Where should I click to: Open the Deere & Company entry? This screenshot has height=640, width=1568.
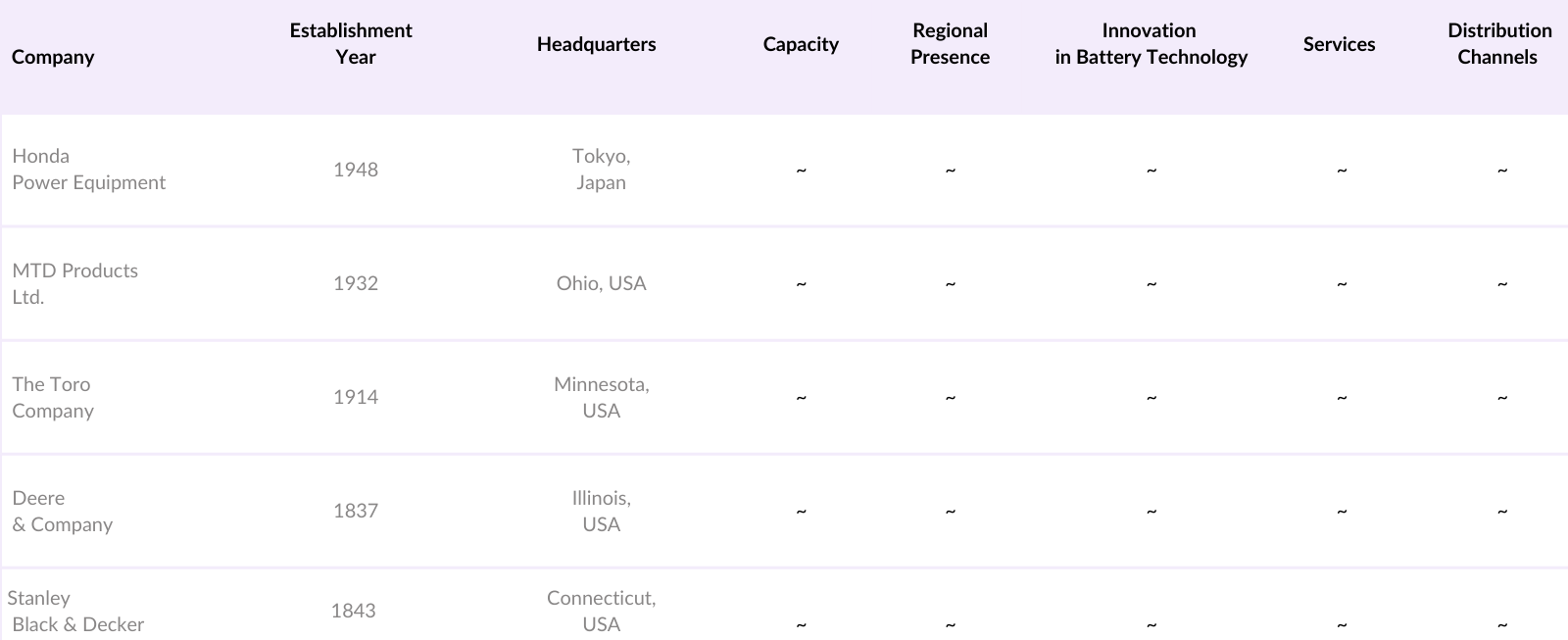click(x=62, y=511)
